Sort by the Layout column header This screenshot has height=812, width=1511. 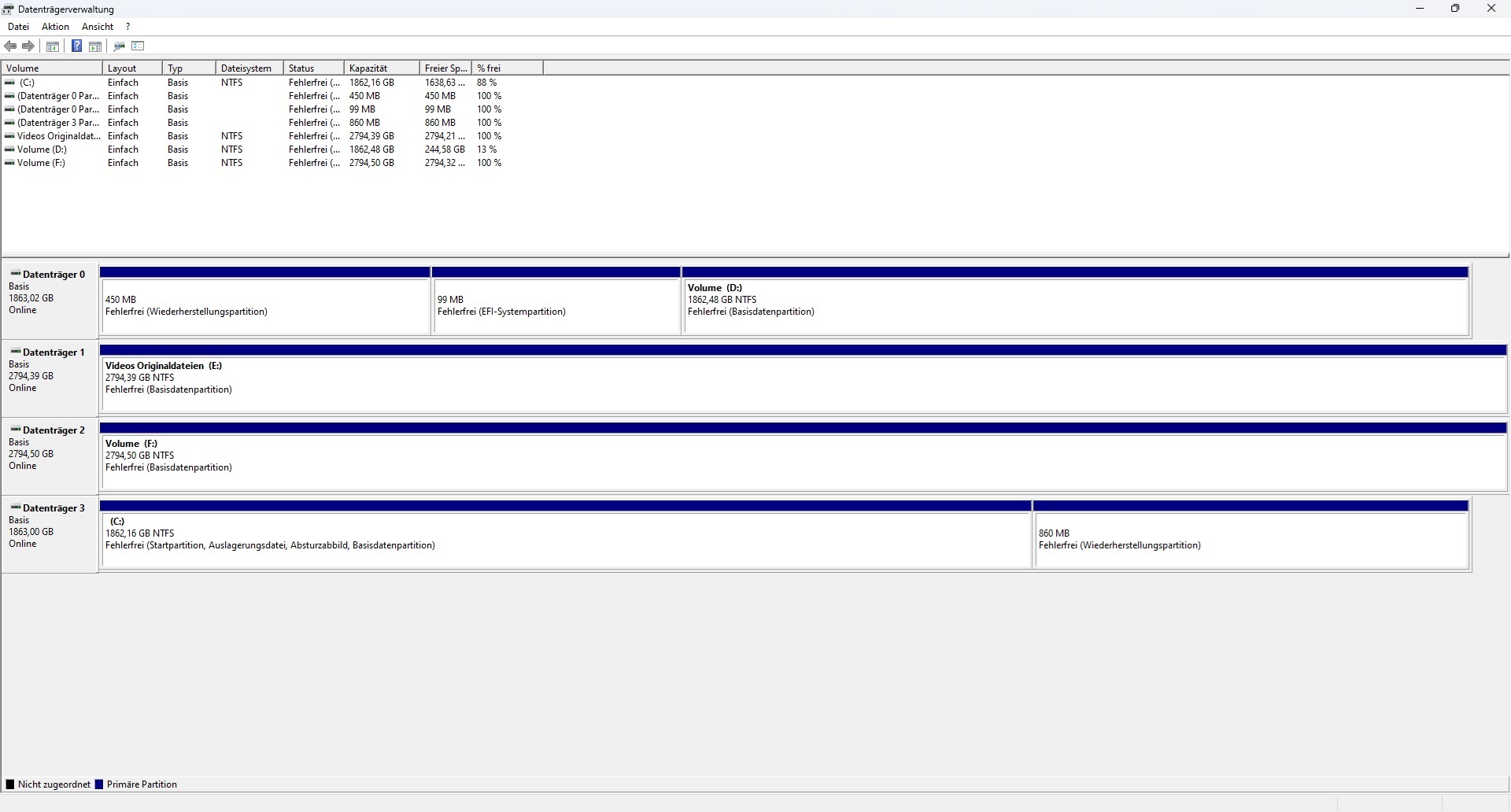click(132, 68)
